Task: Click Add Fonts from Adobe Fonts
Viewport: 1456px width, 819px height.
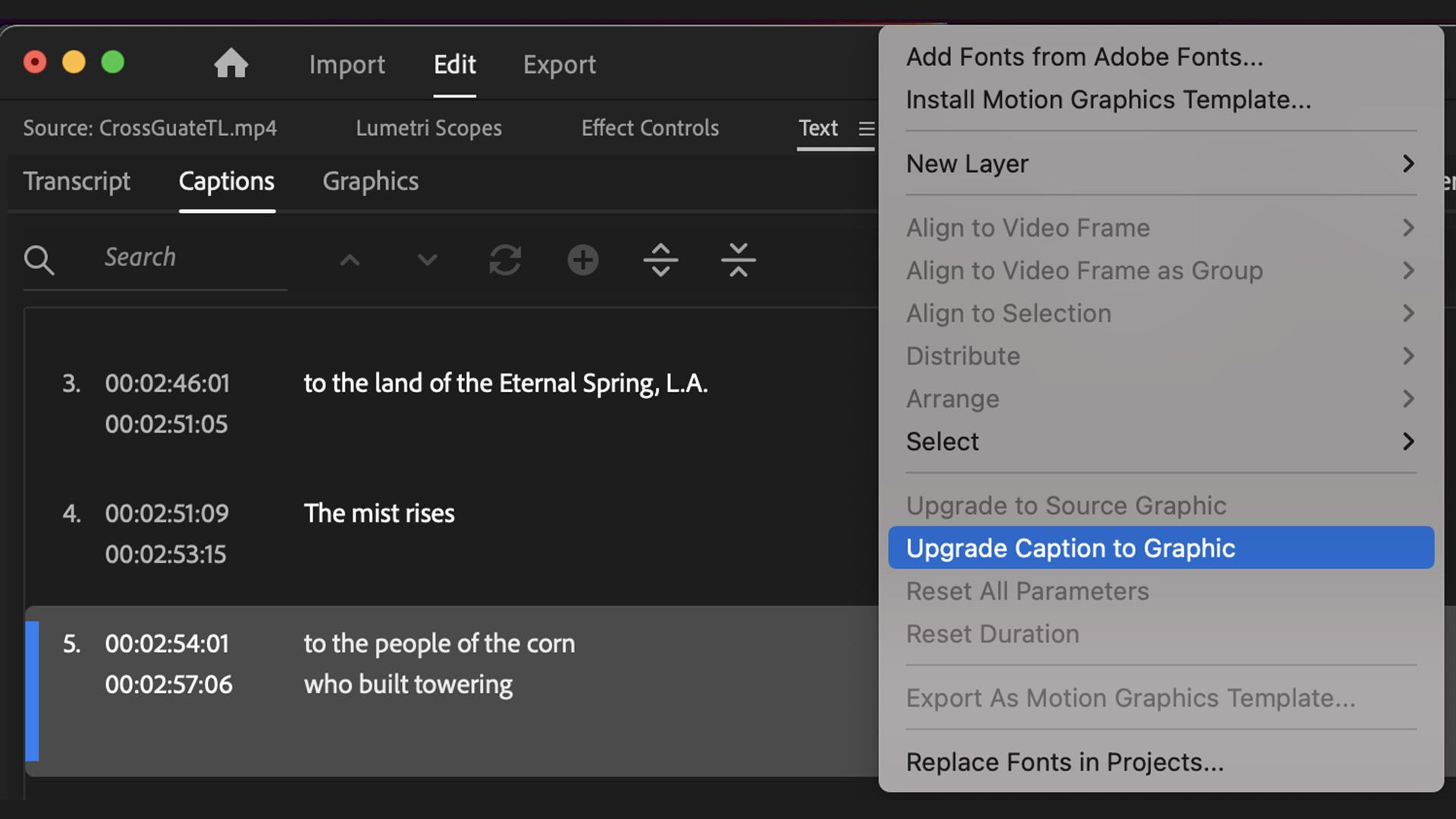Action: pyautogui.click(x=1084, y=57)
